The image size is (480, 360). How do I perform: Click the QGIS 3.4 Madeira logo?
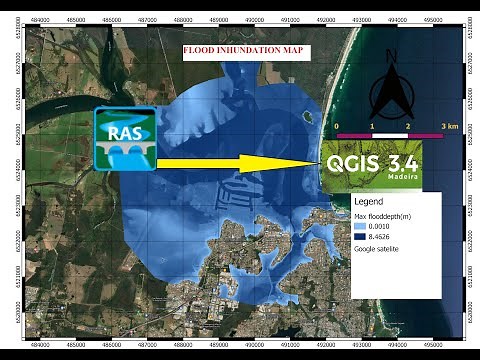point(372,166)
